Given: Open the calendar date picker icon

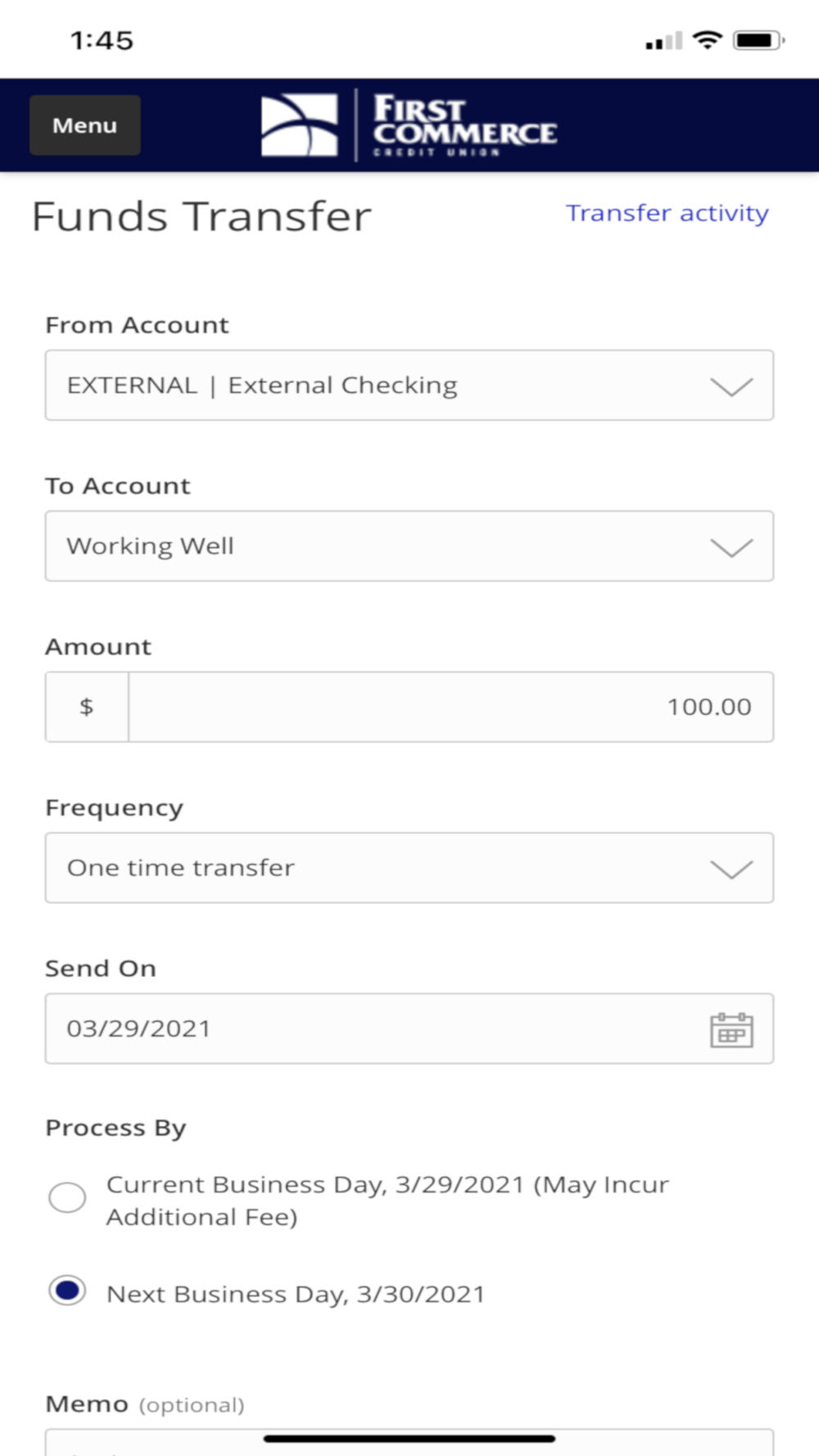Looking at the screenshot, I should click(731, 1029).
